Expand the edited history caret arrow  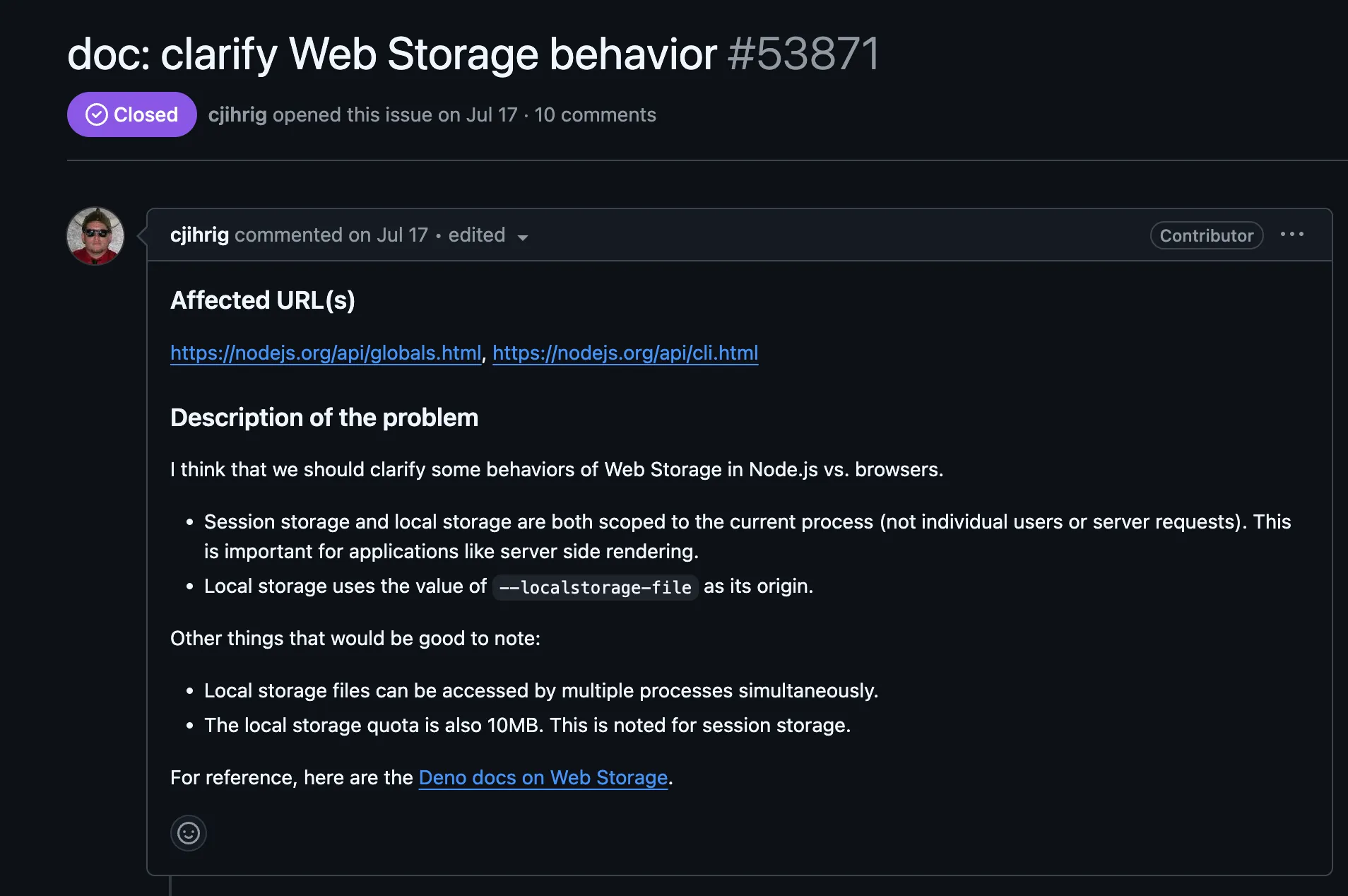point(523,237)
